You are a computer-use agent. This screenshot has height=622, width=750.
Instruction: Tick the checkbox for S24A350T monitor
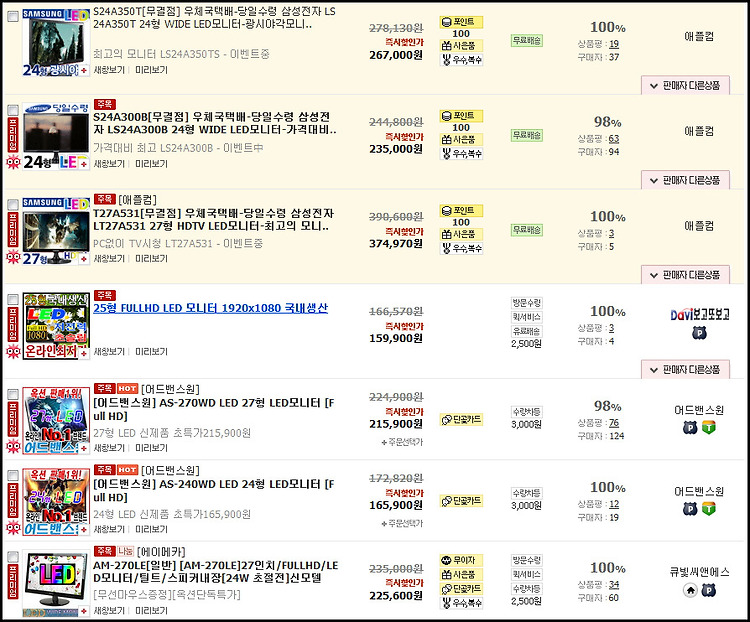pyautogui.click(x=13, y=16)
